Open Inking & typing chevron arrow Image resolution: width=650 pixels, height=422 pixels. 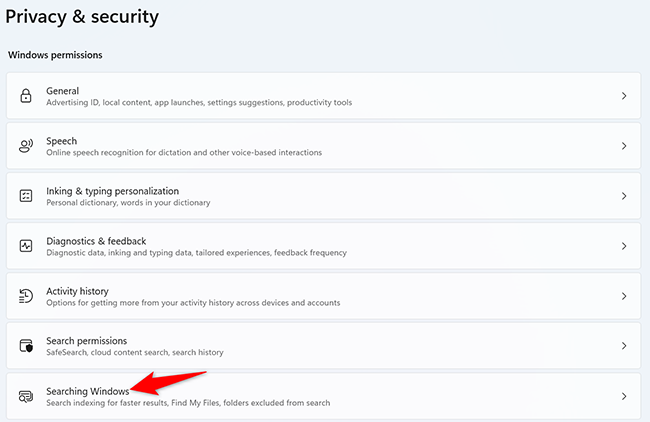pyautogui.click(x=623, y=196)
